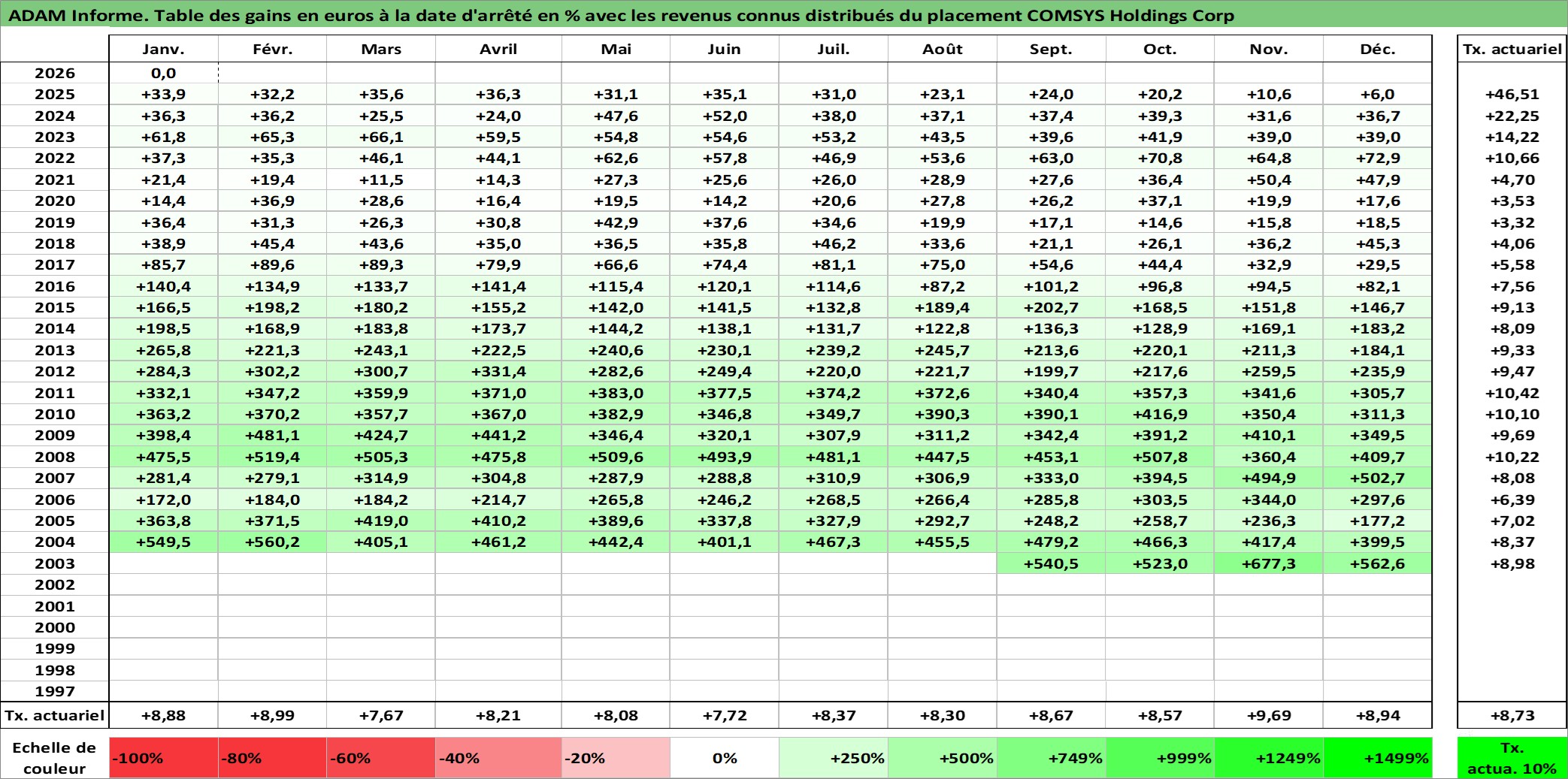Click the Févr. column header
The height and width of the screenshot is (779, 1568).
click(x=272, y=49)
